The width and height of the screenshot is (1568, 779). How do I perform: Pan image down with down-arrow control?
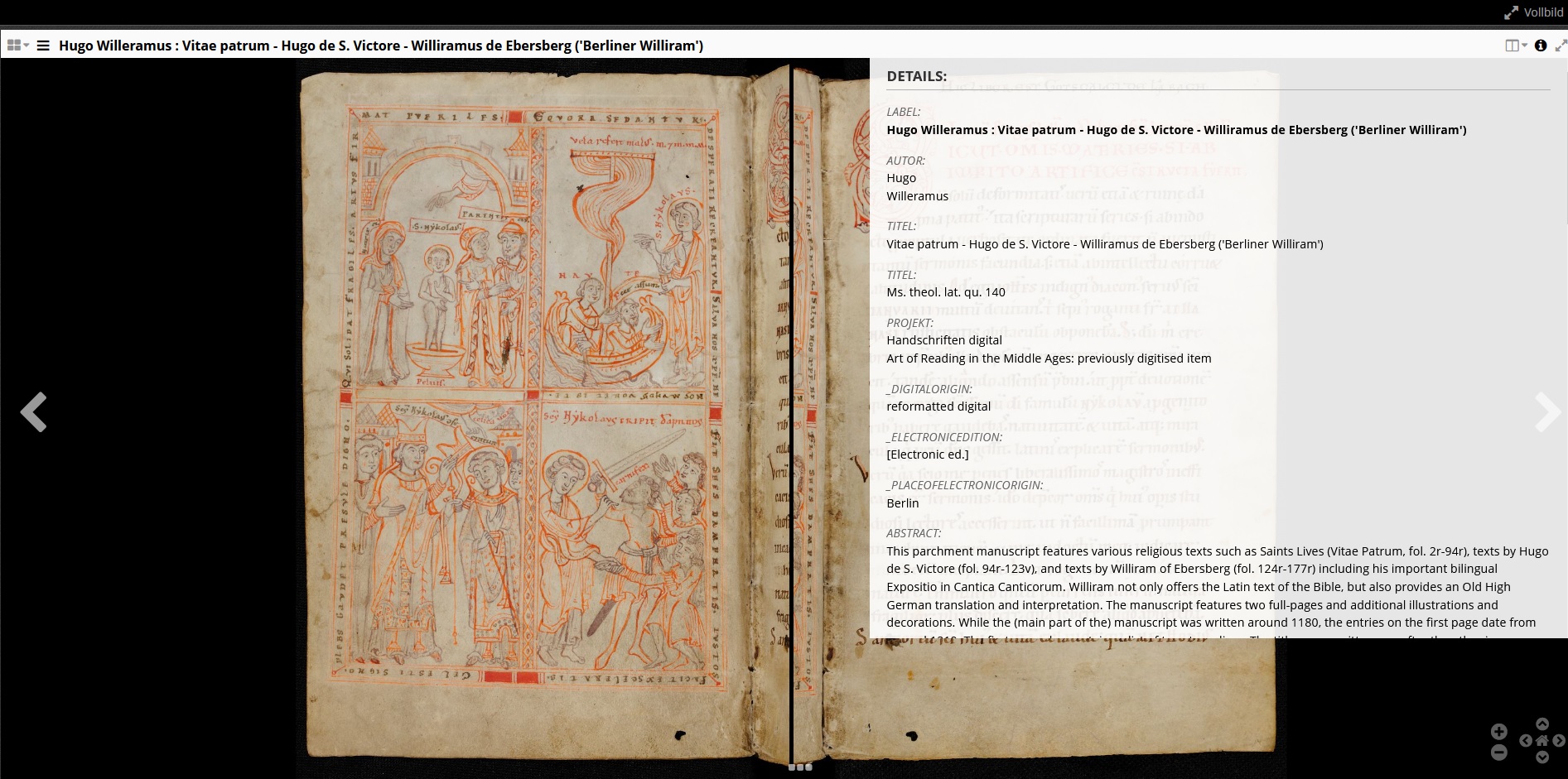click(x=1542, y=757)
